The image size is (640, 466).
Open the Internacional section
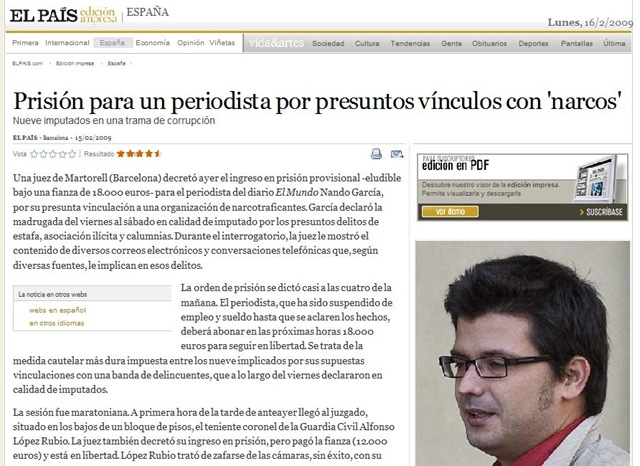click(67, 43)
